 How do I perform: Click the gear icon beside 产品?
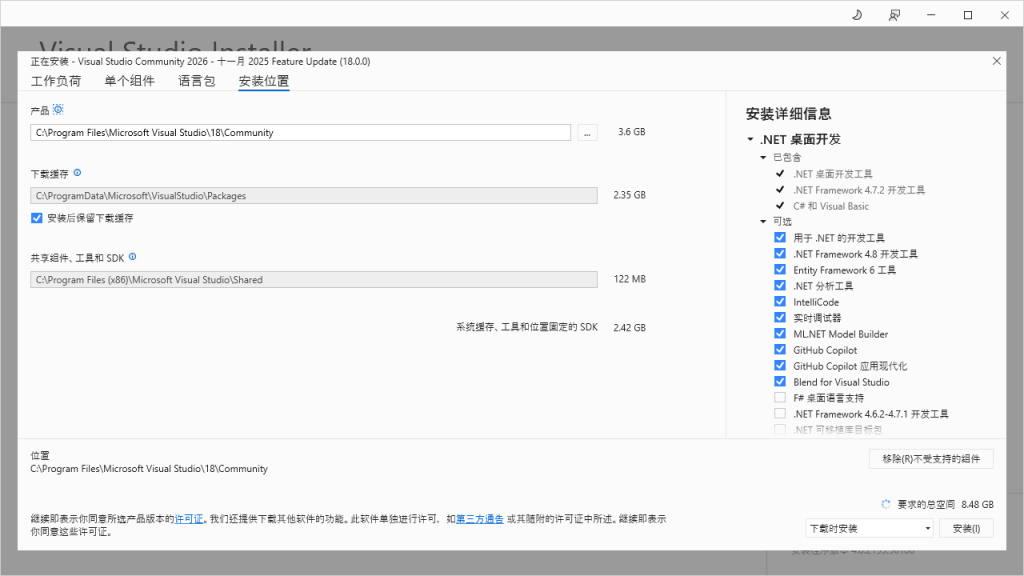(58, 109)
